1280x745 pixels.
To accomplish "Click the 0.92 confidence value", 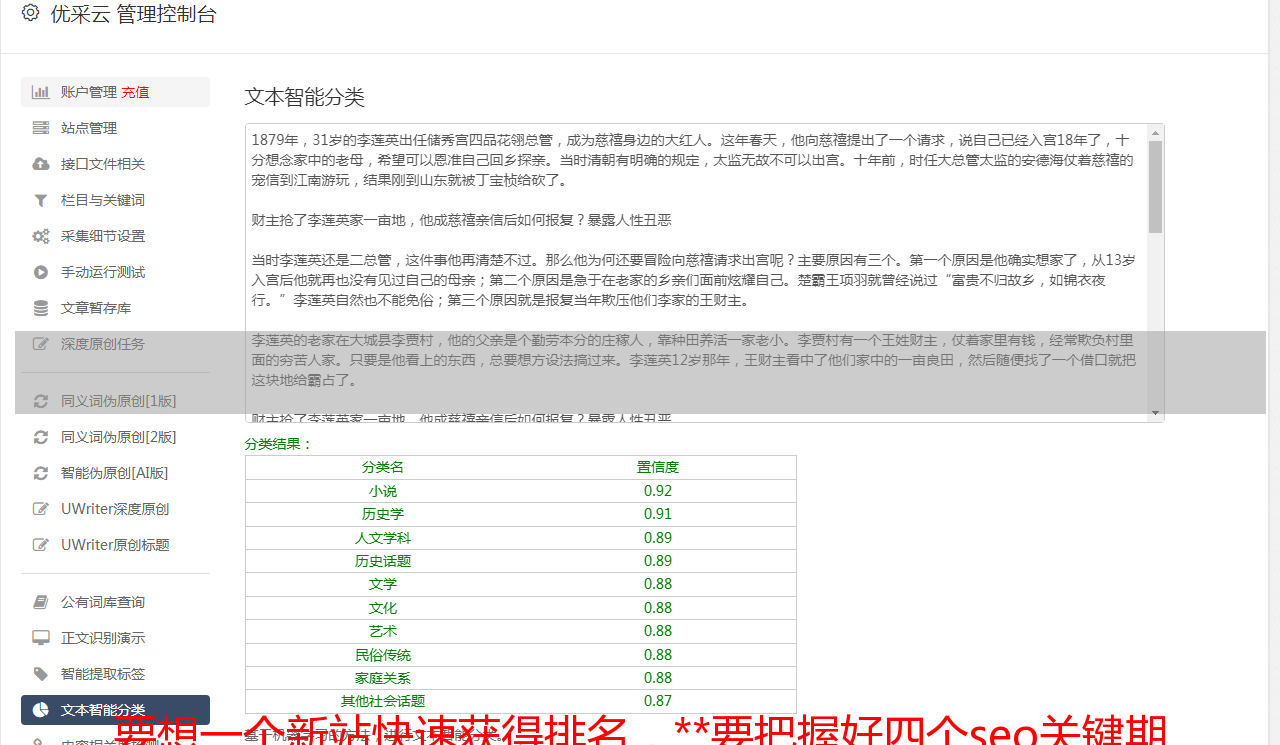I will (658, 491).
